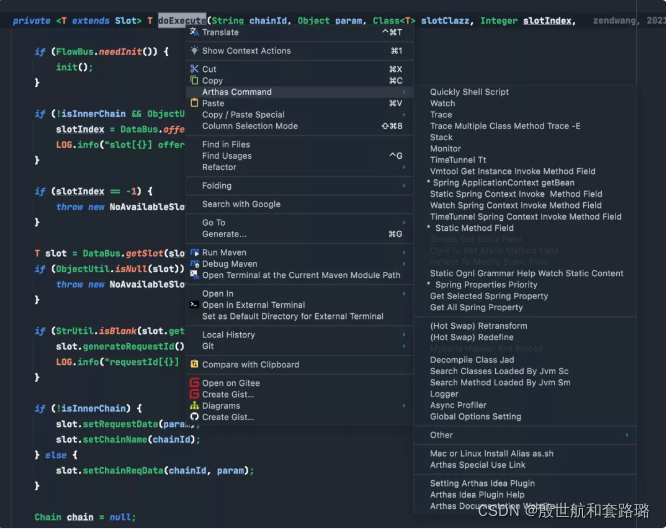Expand the Refactor submenu arrow
The image size is (666, 529).
404,167
